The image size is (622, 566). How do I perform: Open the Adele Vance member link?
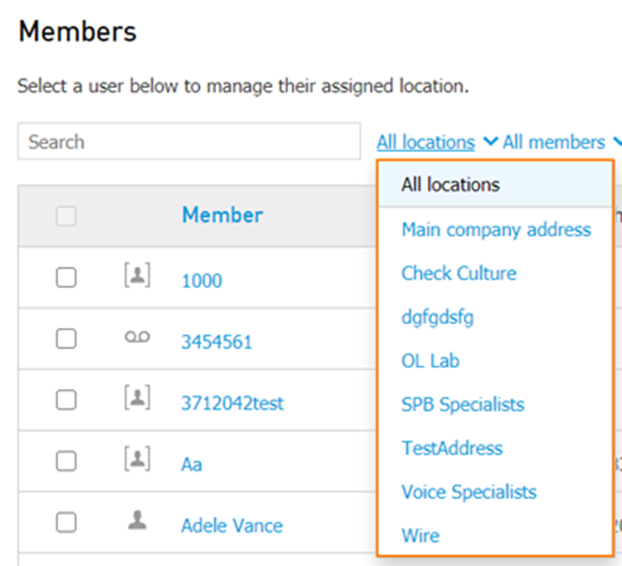point(232,526)
